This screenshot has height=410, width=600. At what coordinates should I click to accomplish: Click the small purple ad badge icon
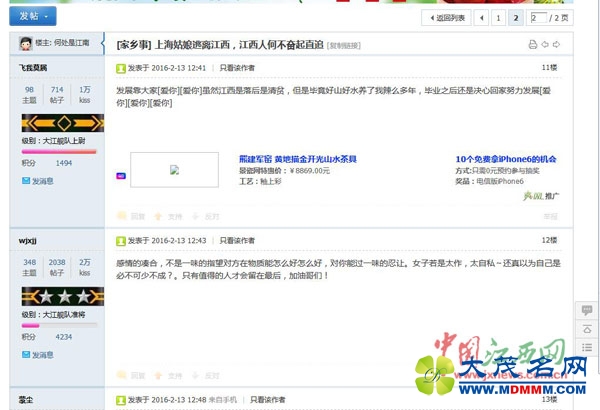pyautogui.click(x=121, y=176)
